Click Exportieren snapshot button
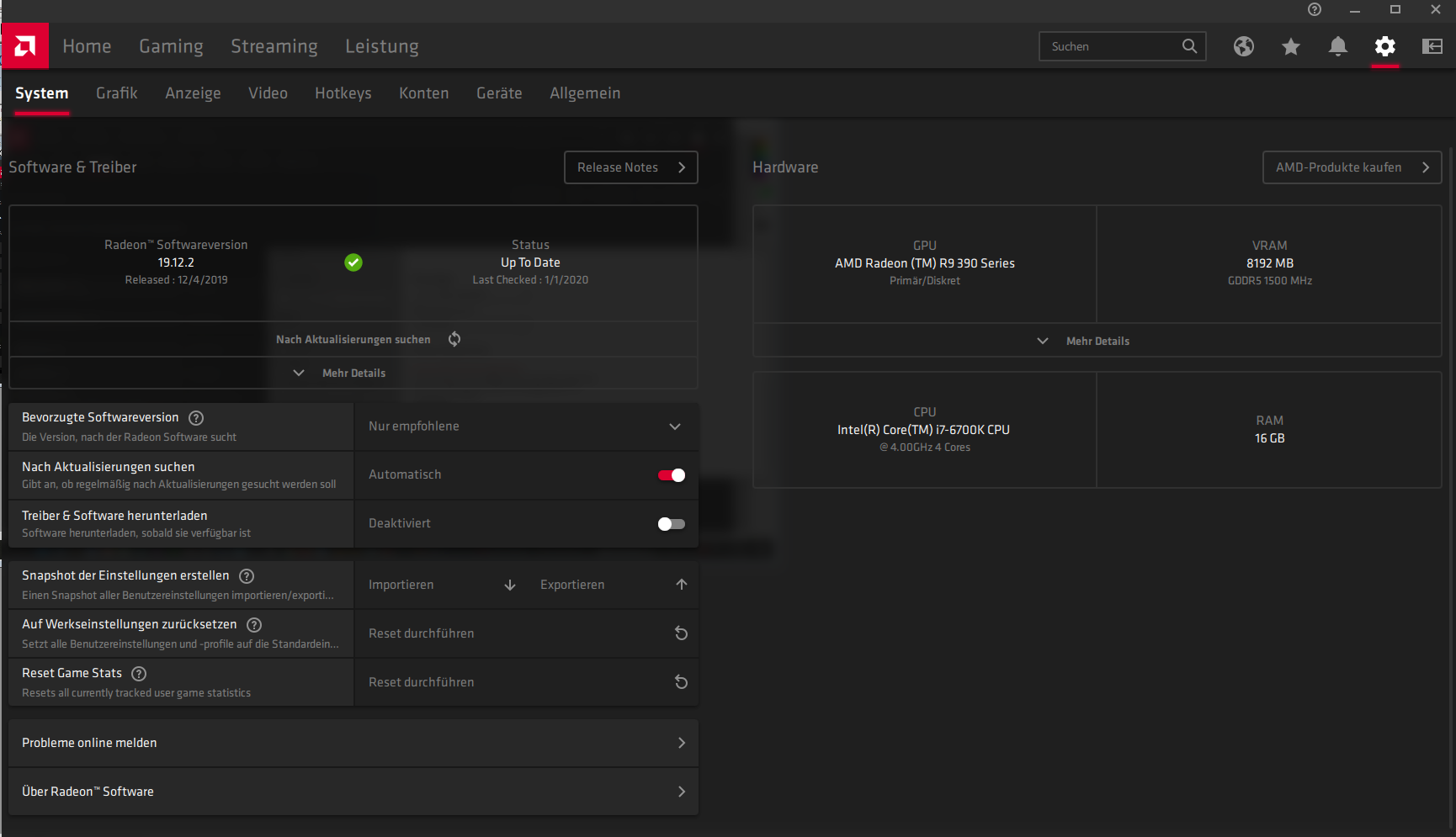 click(613, 585)
